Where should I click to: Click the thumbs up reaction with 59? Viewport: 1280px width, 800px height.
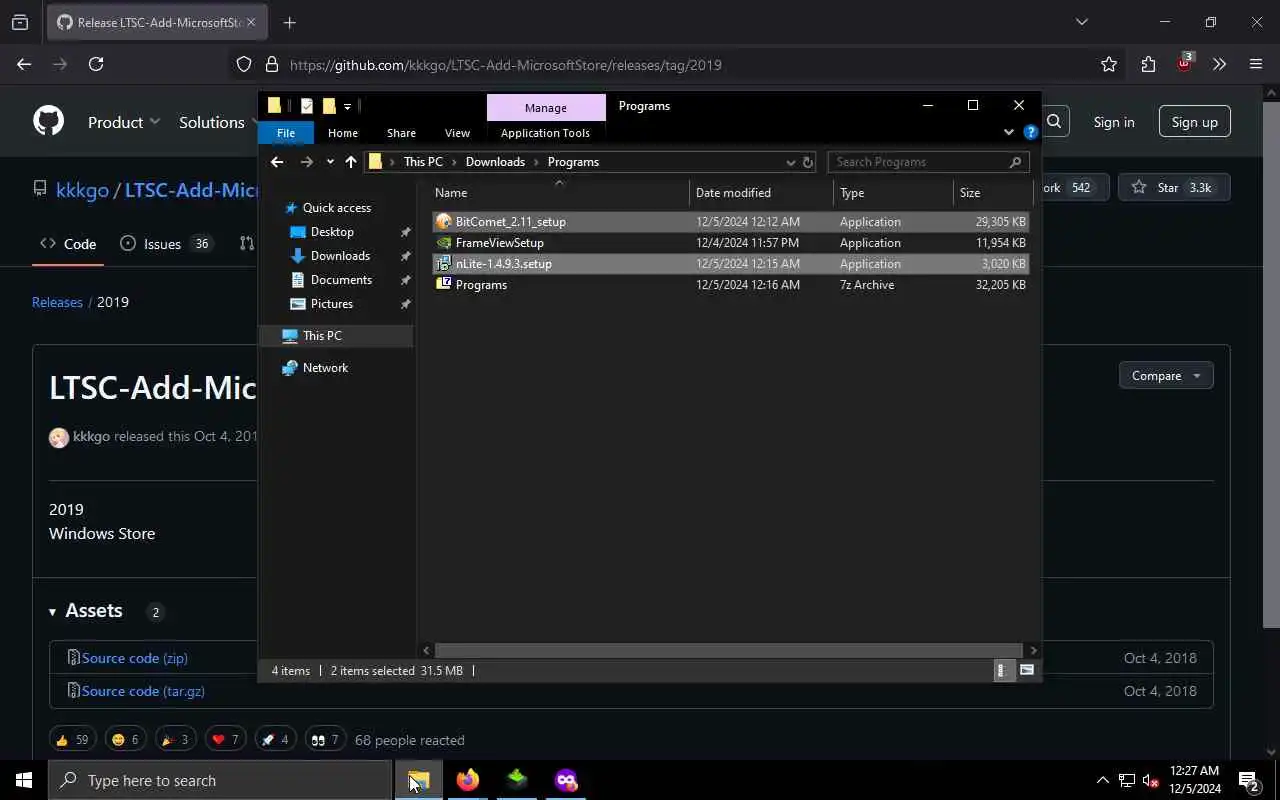tap(72, 740)
